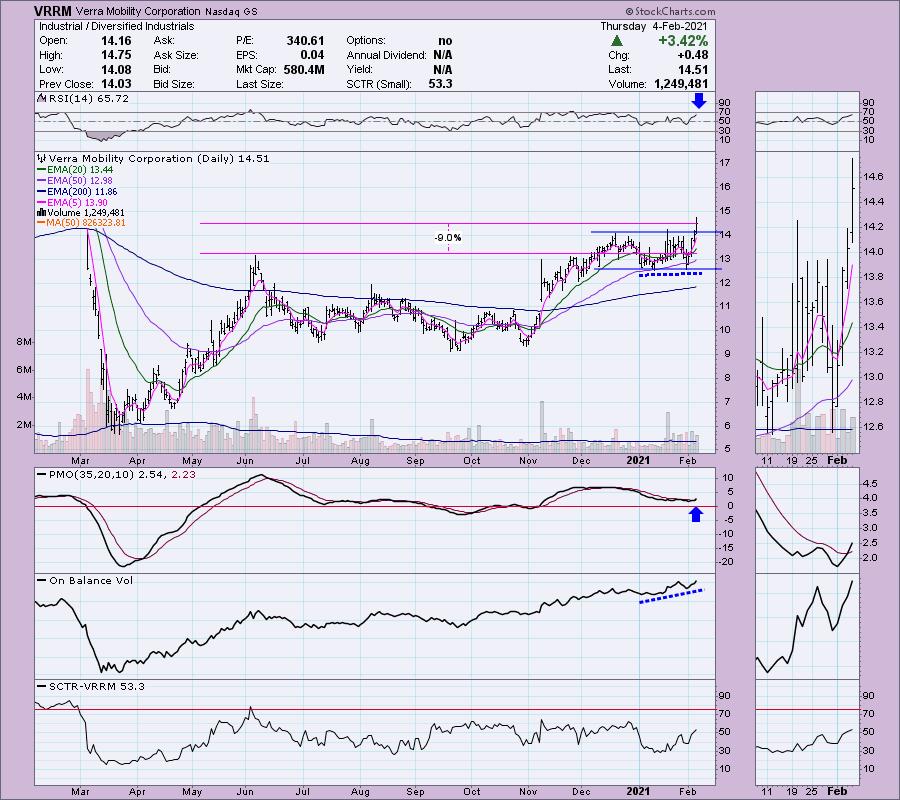Click the Volume value 1,249,481 in header

681,84
